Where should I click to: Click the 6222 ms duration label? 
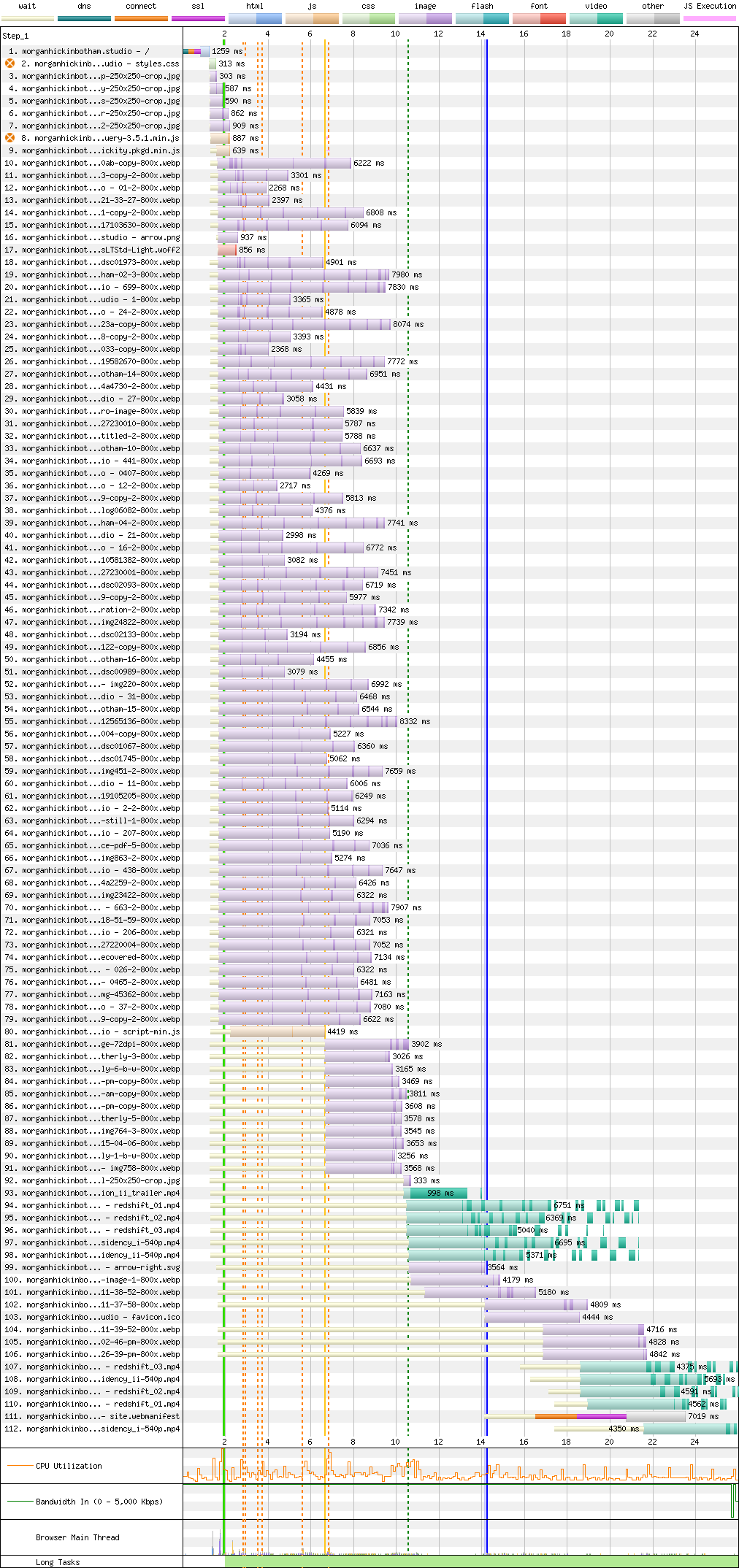[369, 164]
